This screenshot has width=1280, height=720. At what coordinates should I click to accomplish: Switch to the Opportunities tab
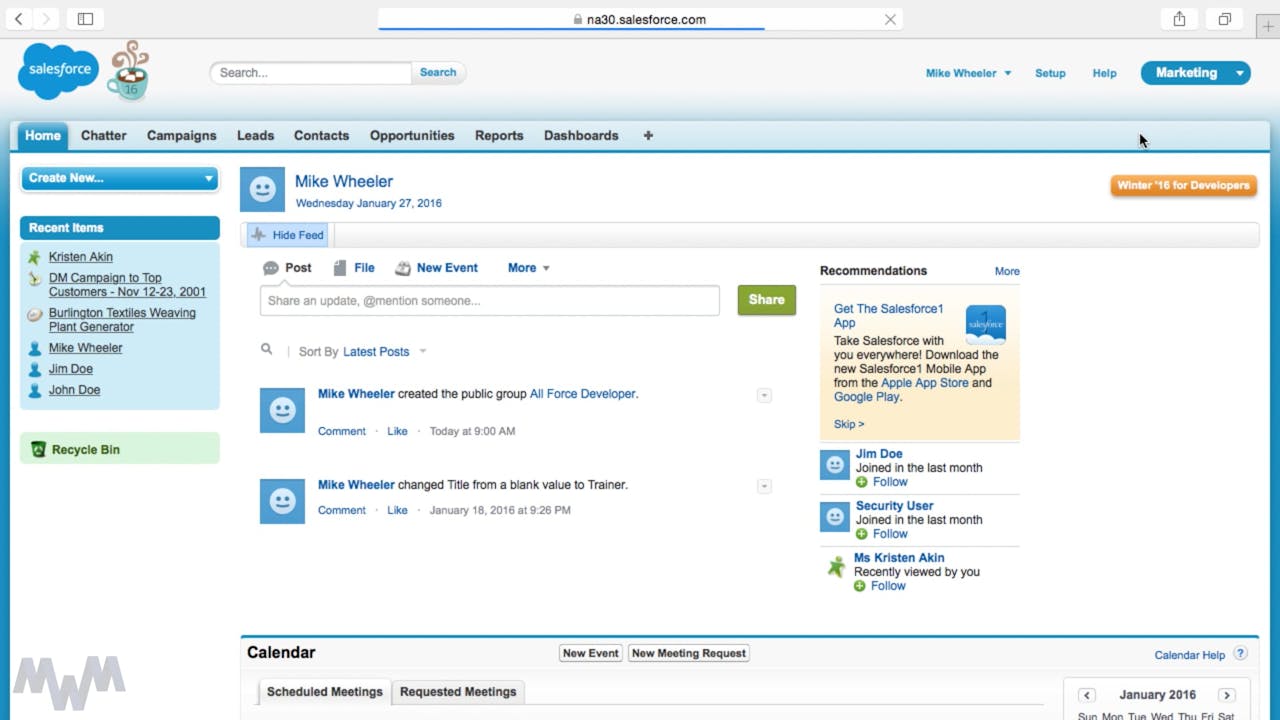(412, 136)
